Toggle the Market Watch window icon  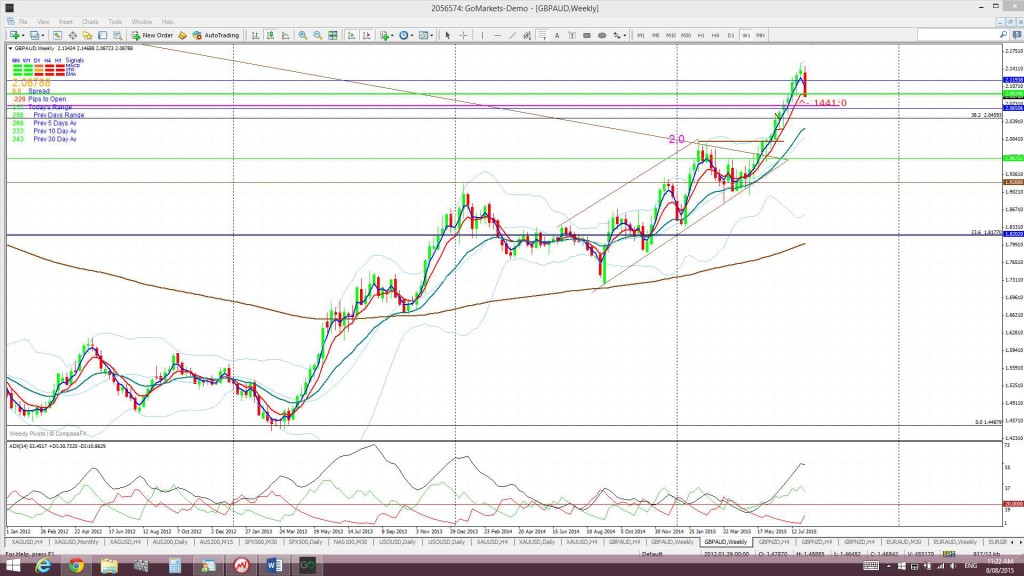click(x=57, y=35)
